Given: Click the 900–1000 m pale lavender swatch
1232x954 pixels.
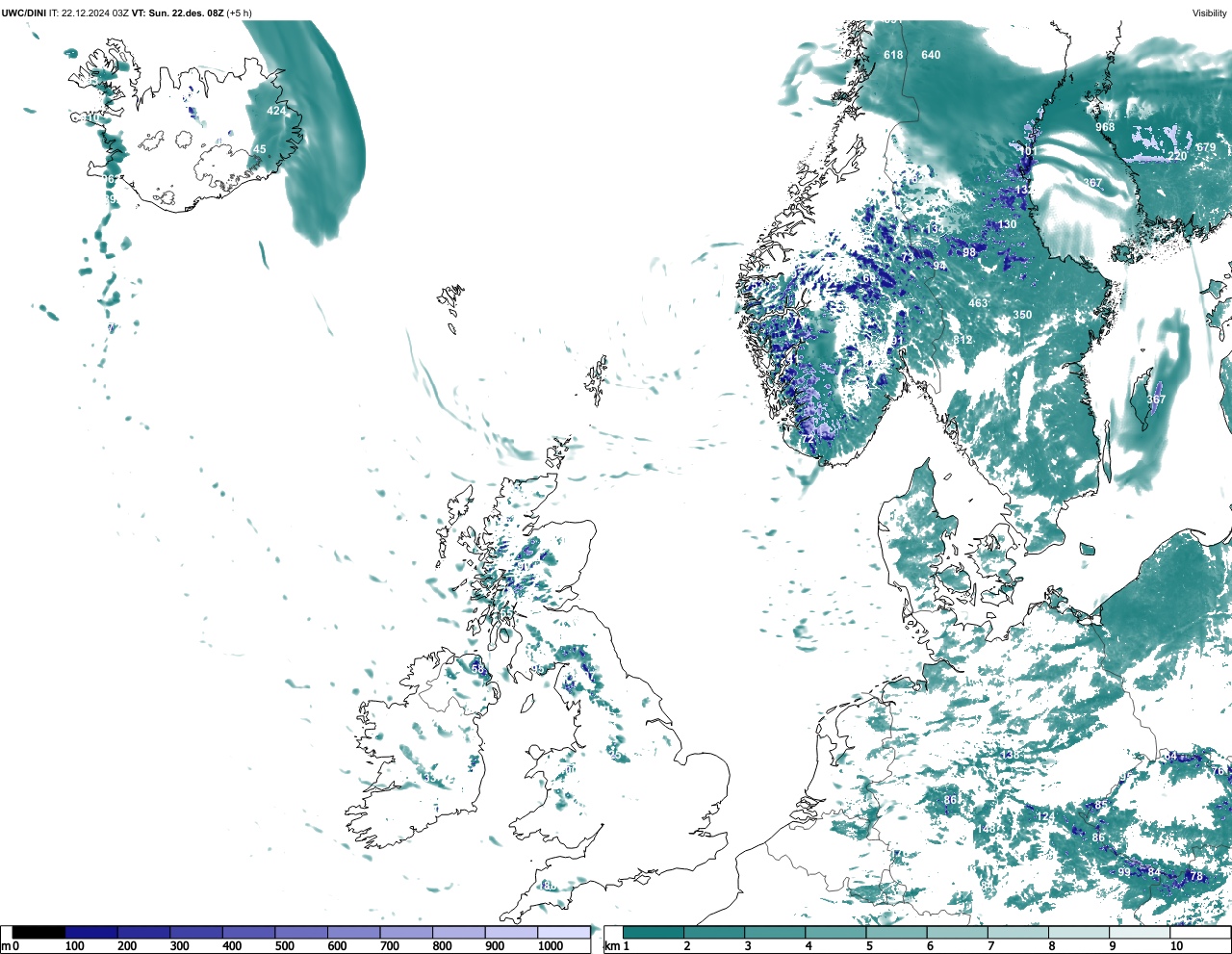Looking at the screenshot, I should coord(511,933).
